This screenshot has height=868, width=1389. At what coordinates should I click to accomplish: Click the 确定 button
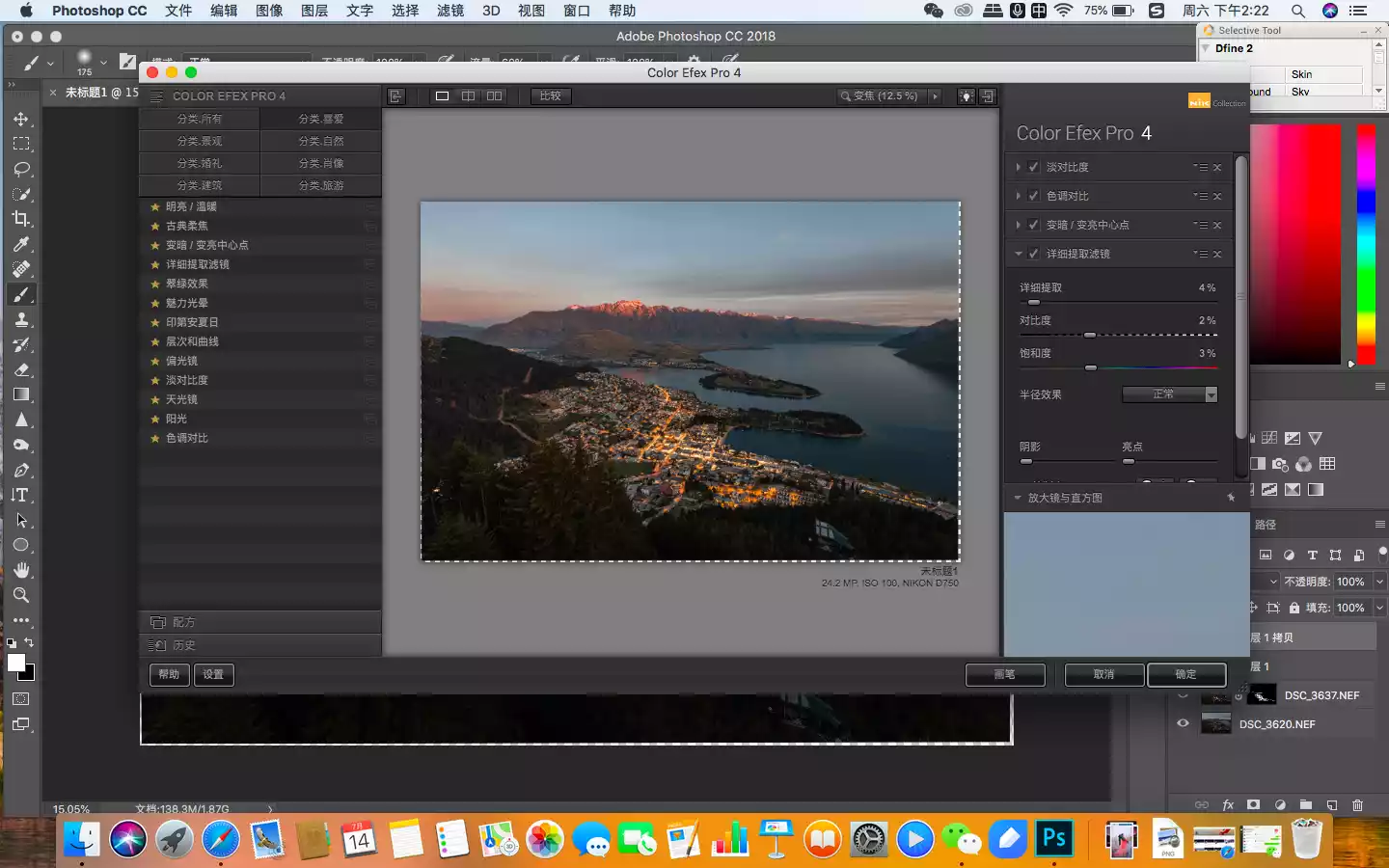(x=1185, y=675)
